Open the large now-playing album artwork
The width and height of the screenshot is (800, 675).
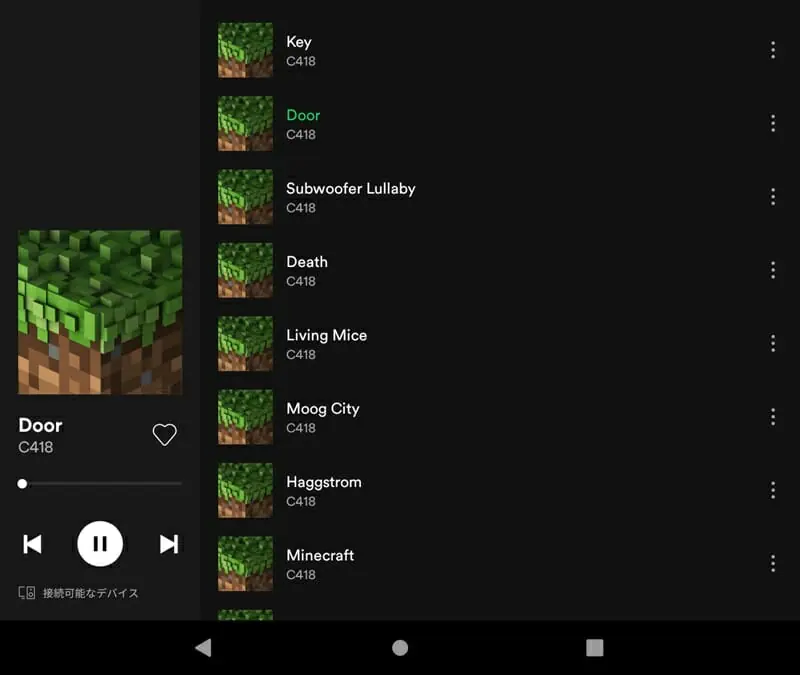click(x=100, y=312)
